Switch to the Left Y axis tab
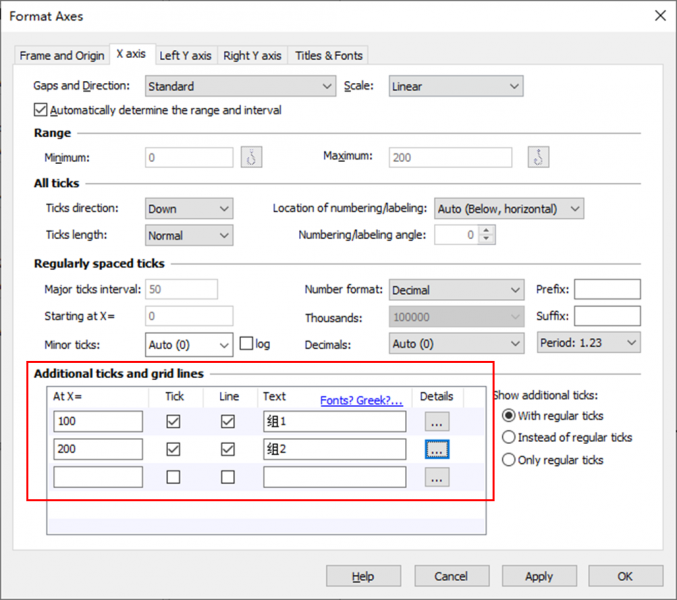This screenshot has width=677, height=600. pos(185,55)
